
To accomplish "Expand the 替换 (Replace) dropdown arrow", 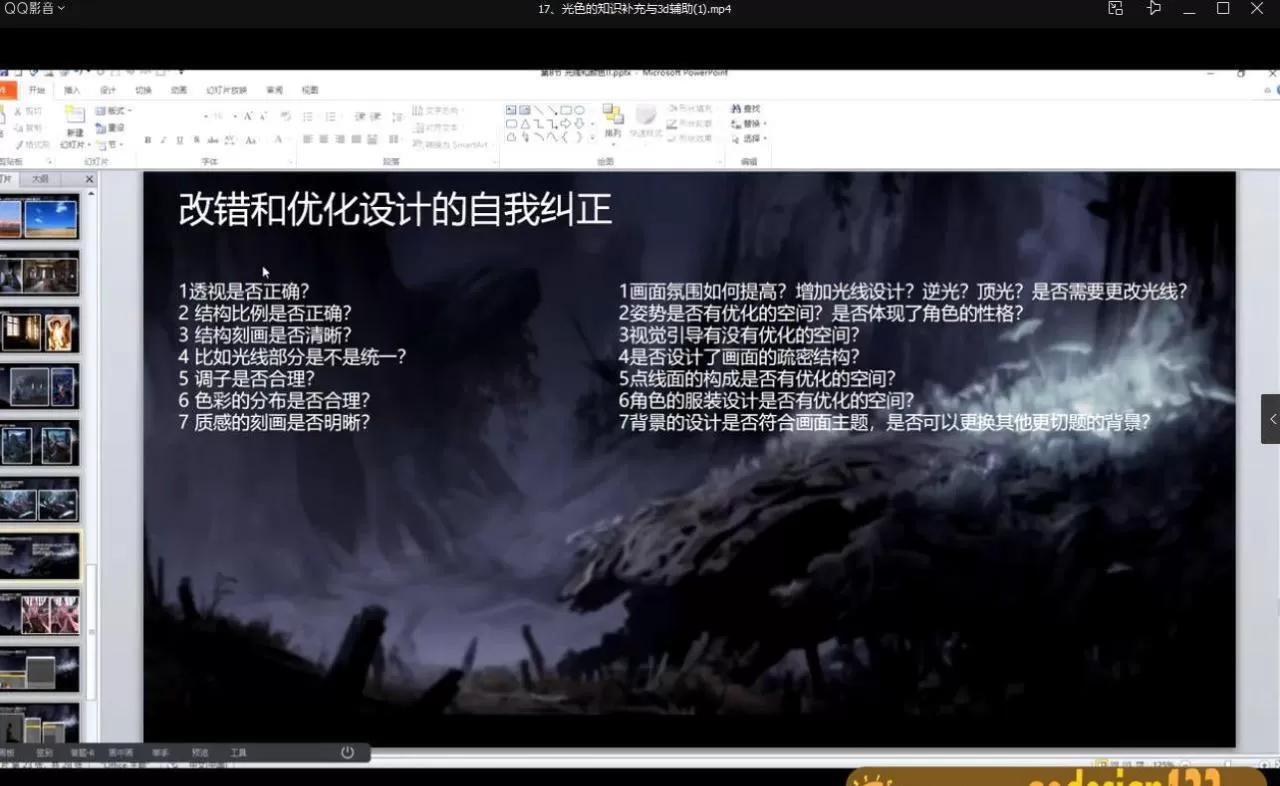I will click(766, 124).
